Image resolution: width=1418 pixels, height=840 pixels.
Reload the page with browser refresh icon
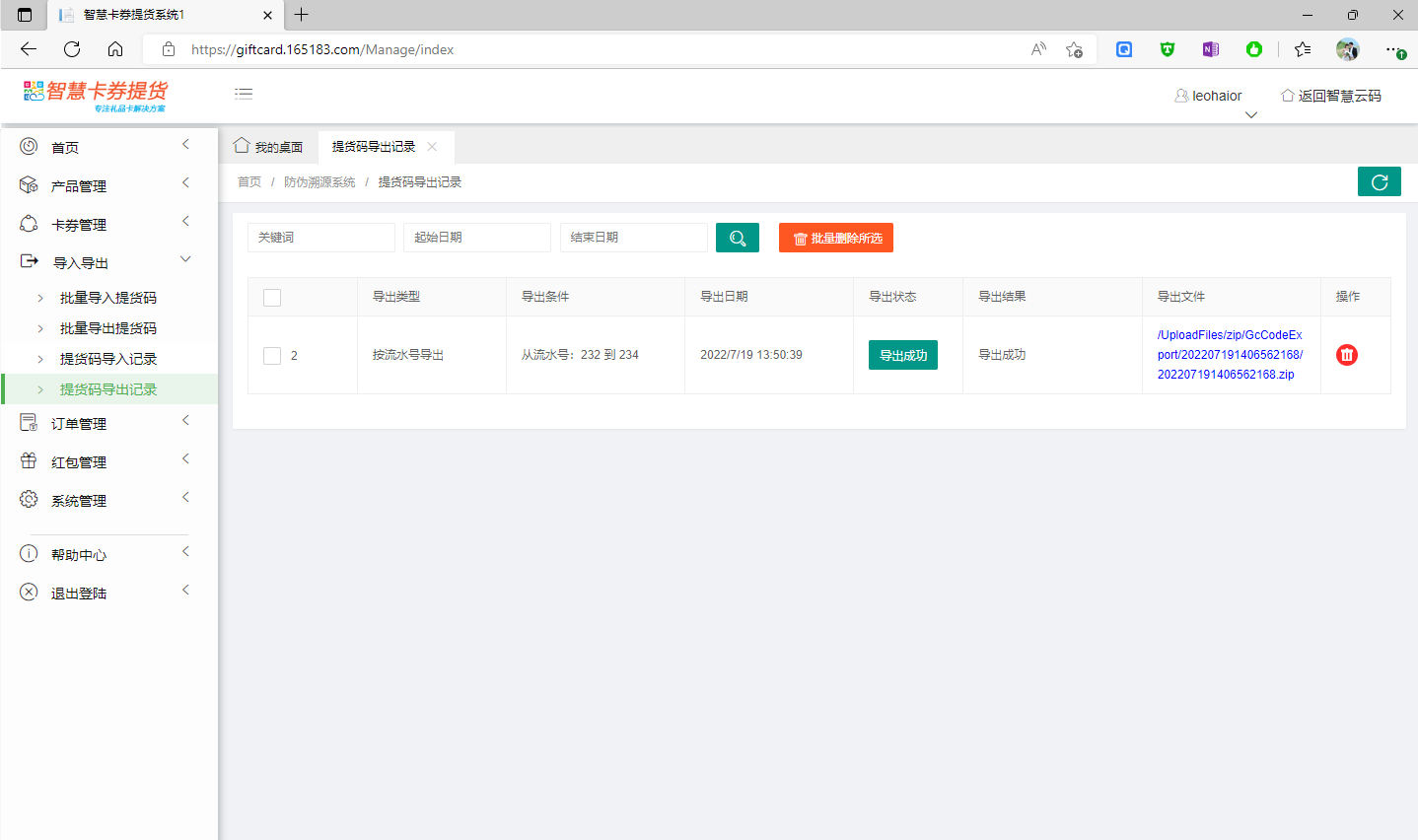tap(72, 49)
